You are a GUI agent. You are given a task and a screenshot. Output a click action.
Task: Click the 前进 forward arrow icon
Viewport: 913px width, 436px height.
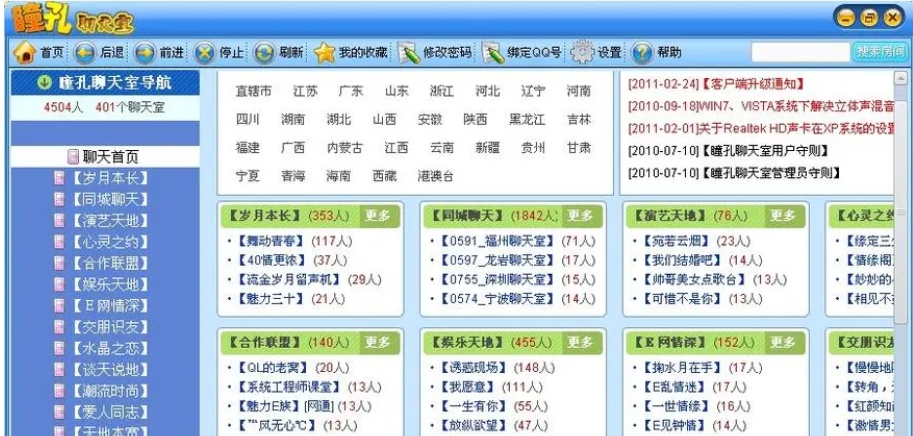(145, 53)
